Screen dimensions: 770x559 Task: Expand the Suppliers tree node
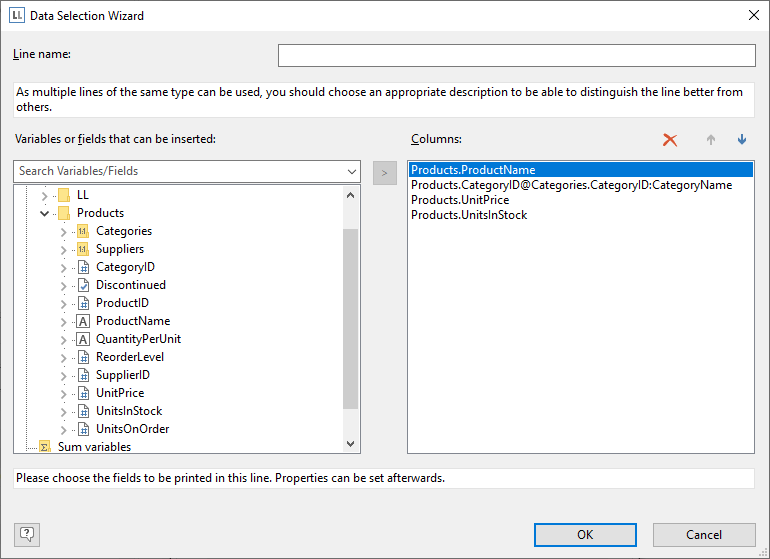[x=64, y=249]
